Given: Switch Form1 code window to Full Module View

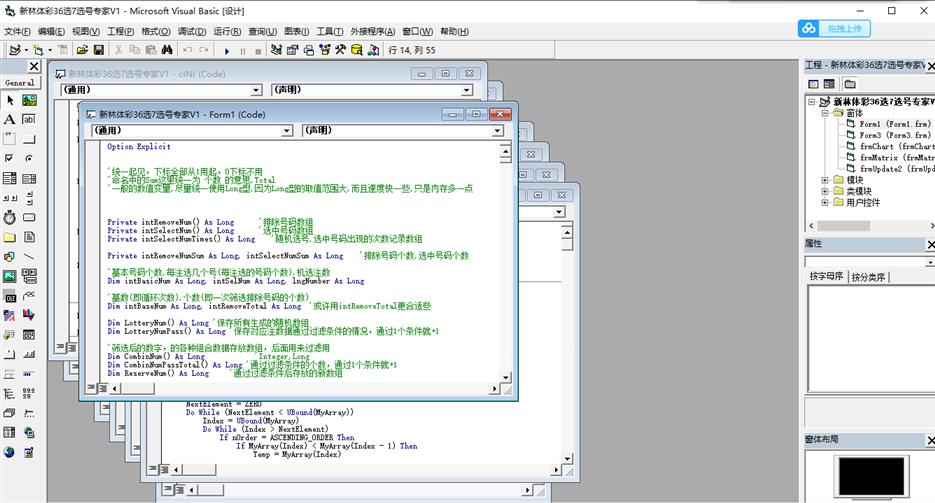Looking at the screenshot, I should point(103,389).
